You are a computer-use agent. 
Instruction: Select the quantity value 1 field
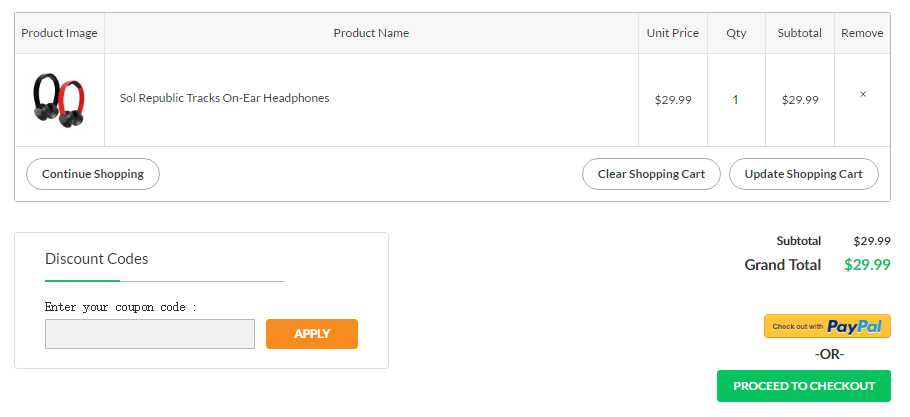(x=735, y=100)
